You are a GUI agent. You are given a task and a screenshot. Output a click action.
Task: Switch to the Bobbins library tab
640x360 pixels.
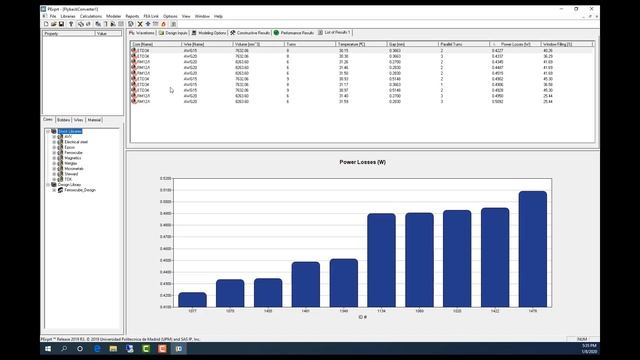pos(63,120)
